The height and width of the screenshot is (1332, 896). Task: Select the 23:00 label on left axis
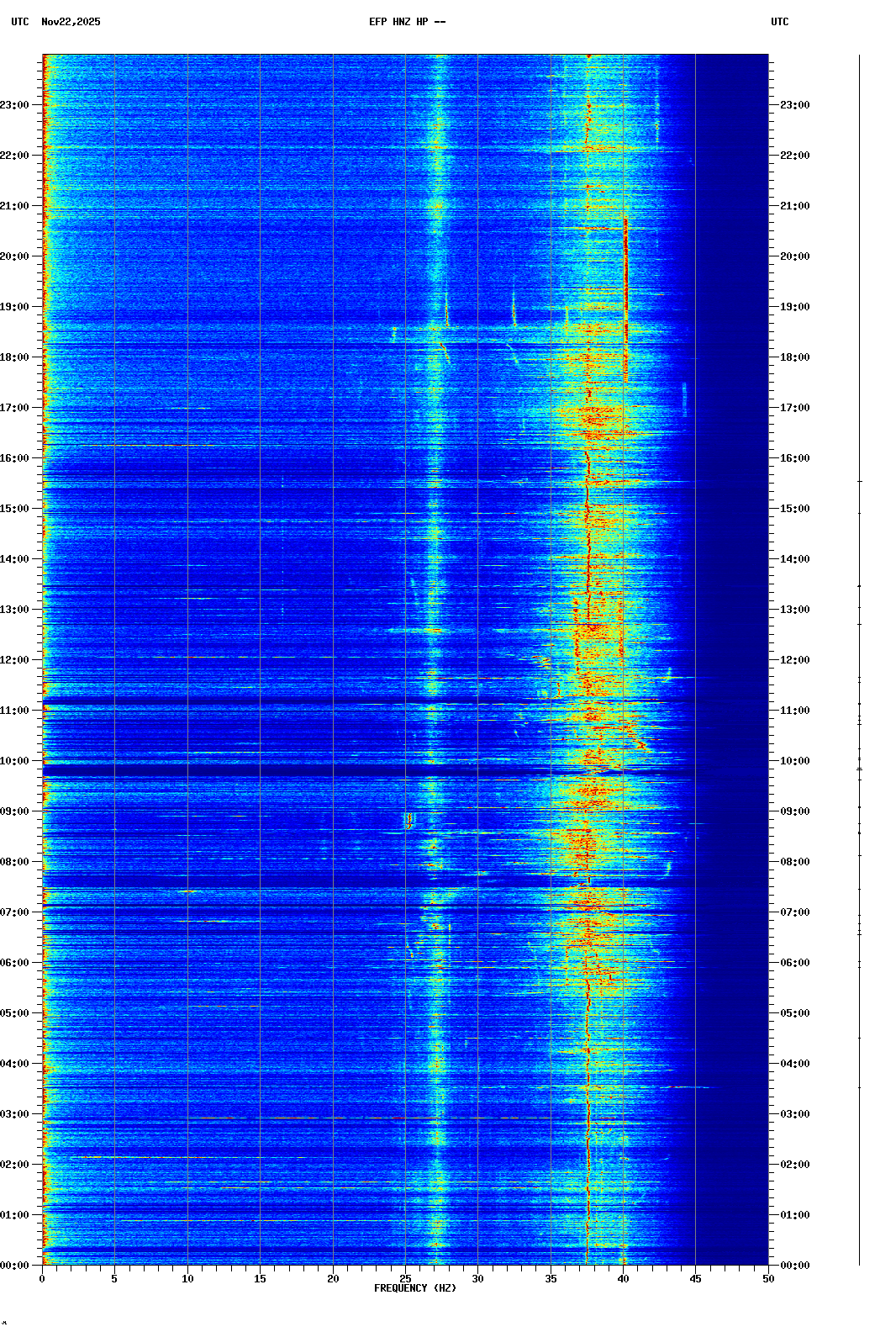14,105
